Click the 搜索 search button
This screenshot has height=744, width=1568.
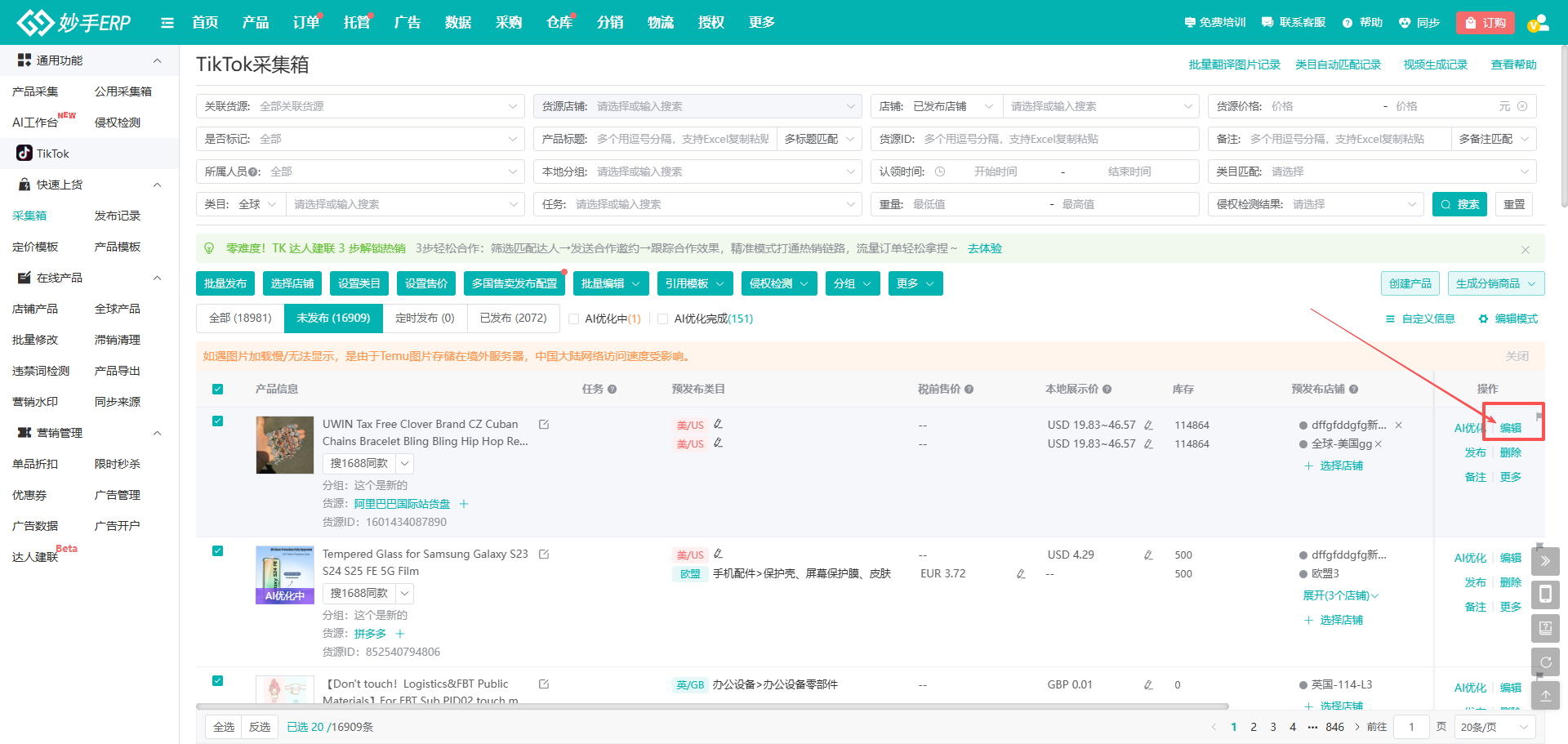pyautogui.click(x=1459, y=204)
